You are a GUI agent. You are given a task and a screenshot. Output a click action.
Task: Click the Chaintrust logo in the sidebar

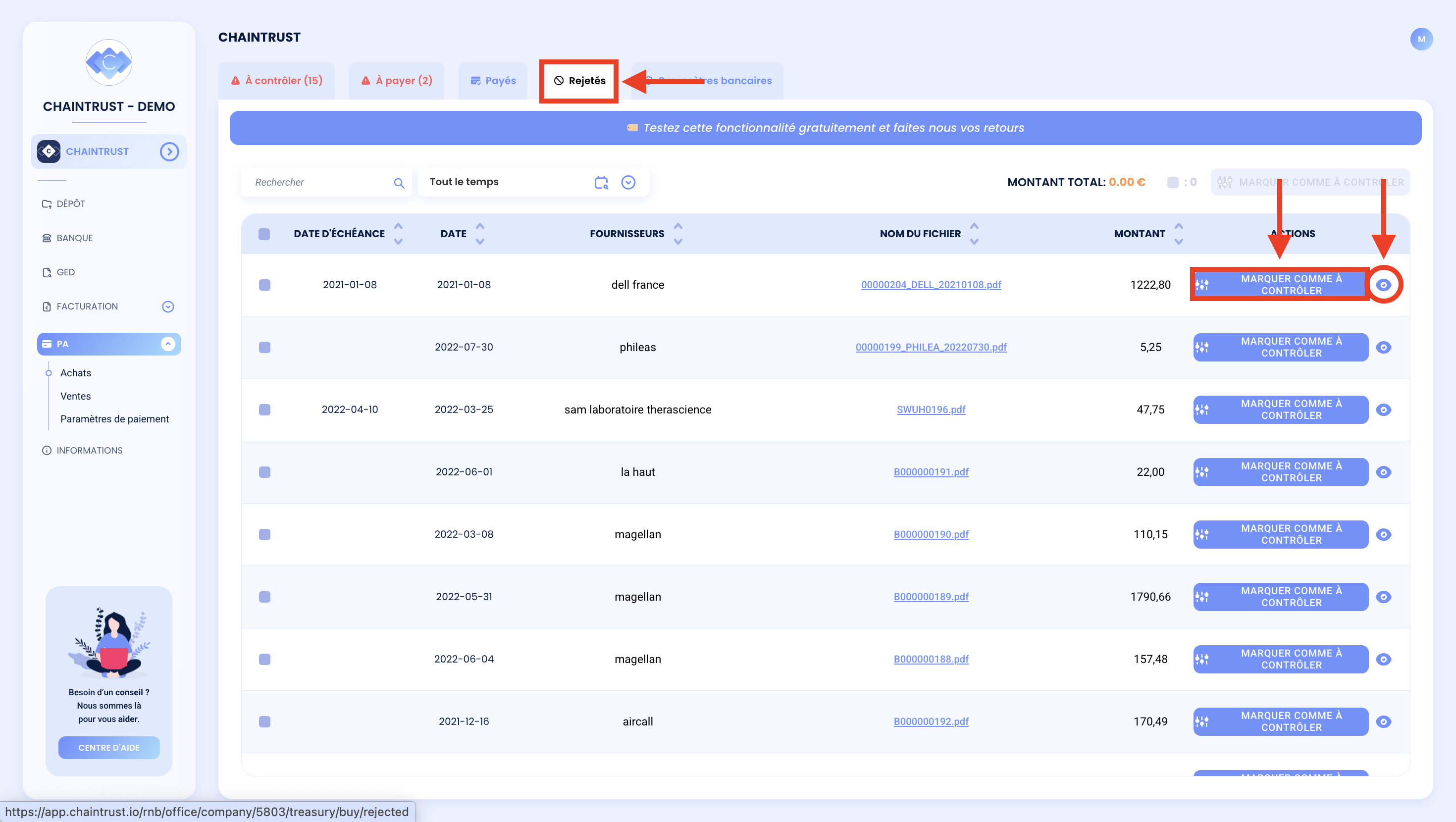pyautogui.click(x=108, y=62)
